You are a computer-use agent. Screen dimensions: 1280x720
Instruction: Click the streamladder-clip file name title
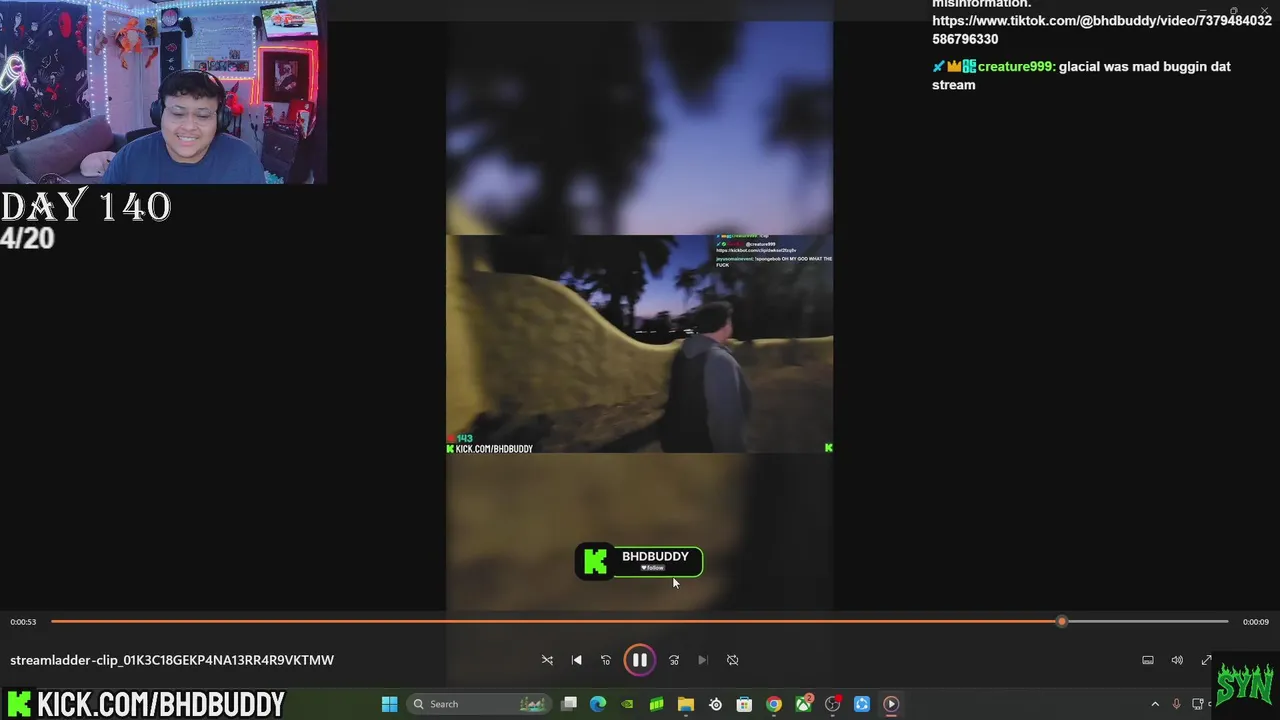click(x=172, y=660)
